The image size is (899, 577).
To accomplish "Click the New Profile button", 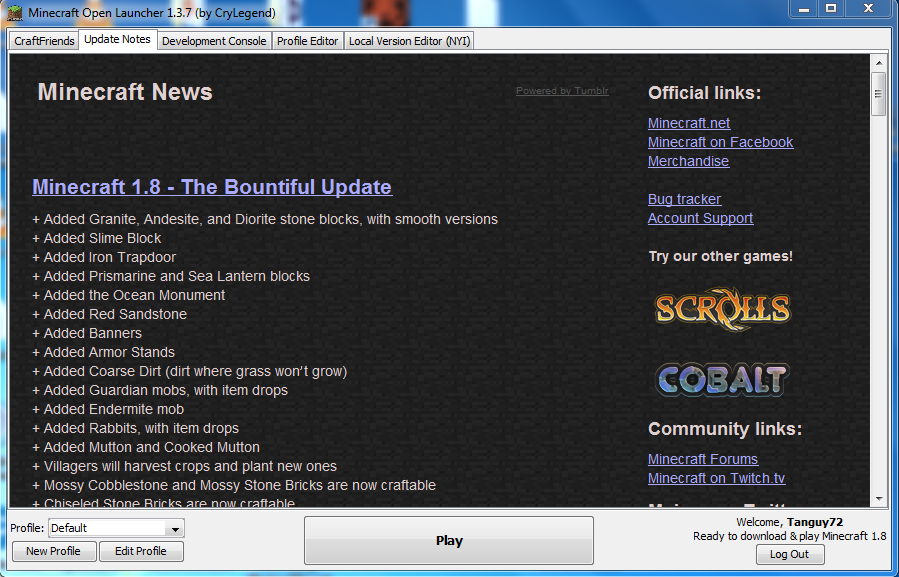I will [x=53, y=551].
